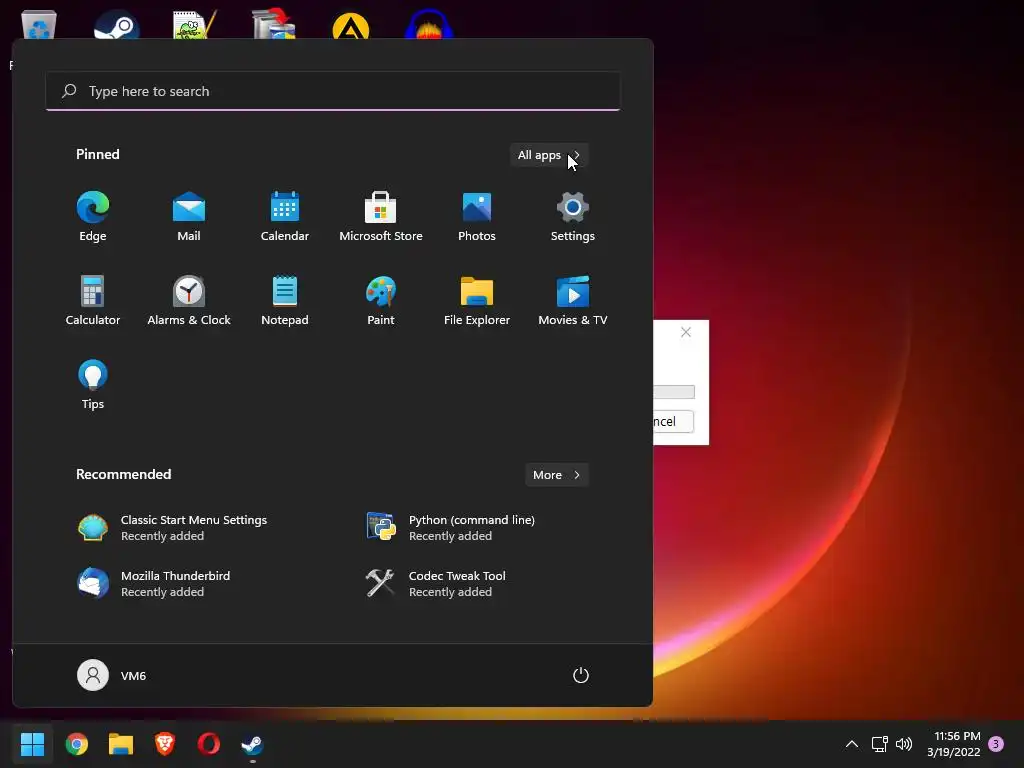The height and width of the screenshot is (768, 1024).
Task: Click Cancel in the background dialog
Action: pos(673,421)
